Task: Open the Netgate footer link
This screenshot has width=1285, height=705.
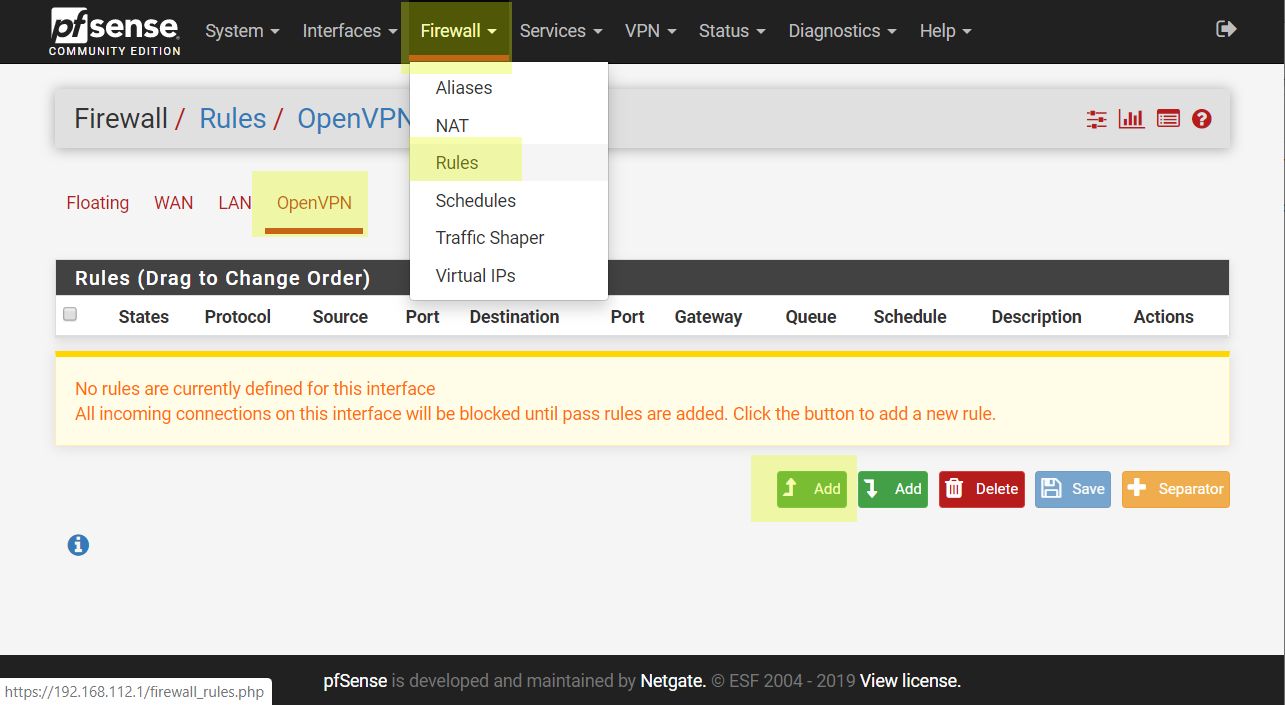Action: (673, 682)
